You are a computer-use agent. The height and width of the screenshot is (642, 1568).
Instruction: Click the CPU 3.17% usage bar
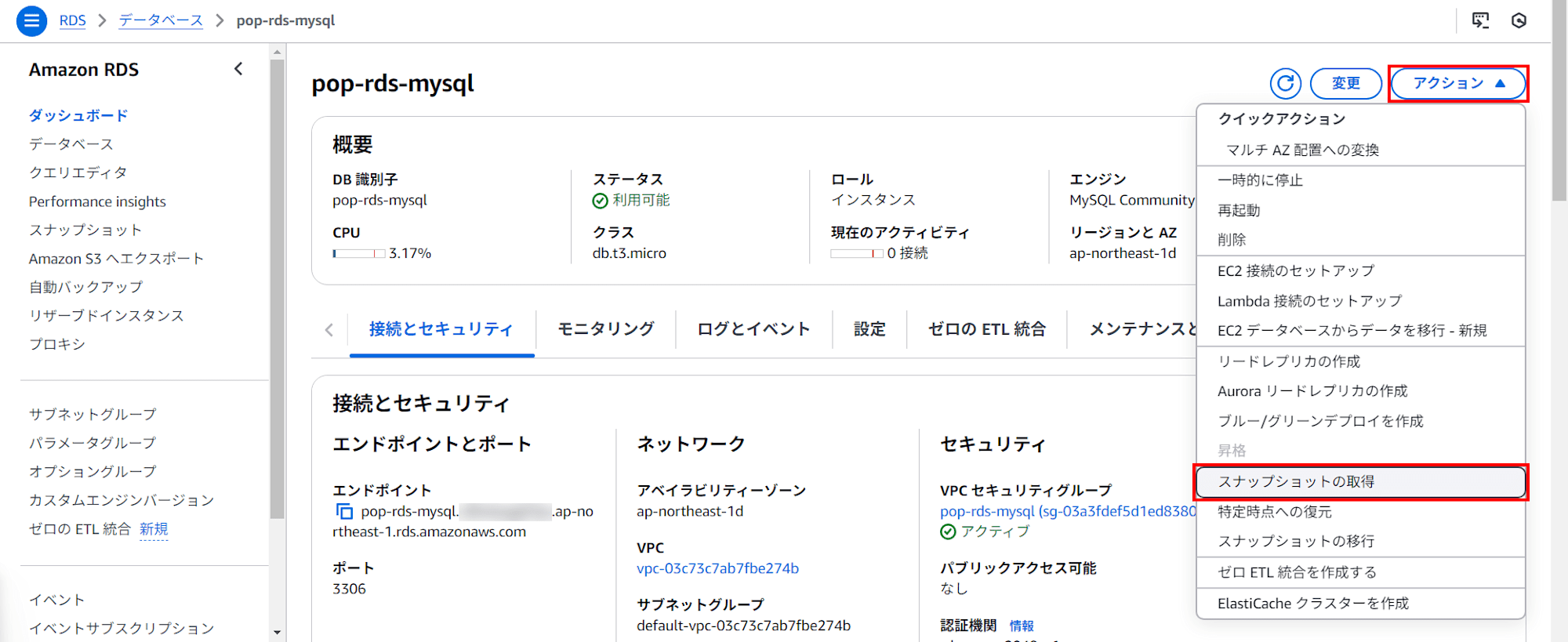[x=359, y=254]
